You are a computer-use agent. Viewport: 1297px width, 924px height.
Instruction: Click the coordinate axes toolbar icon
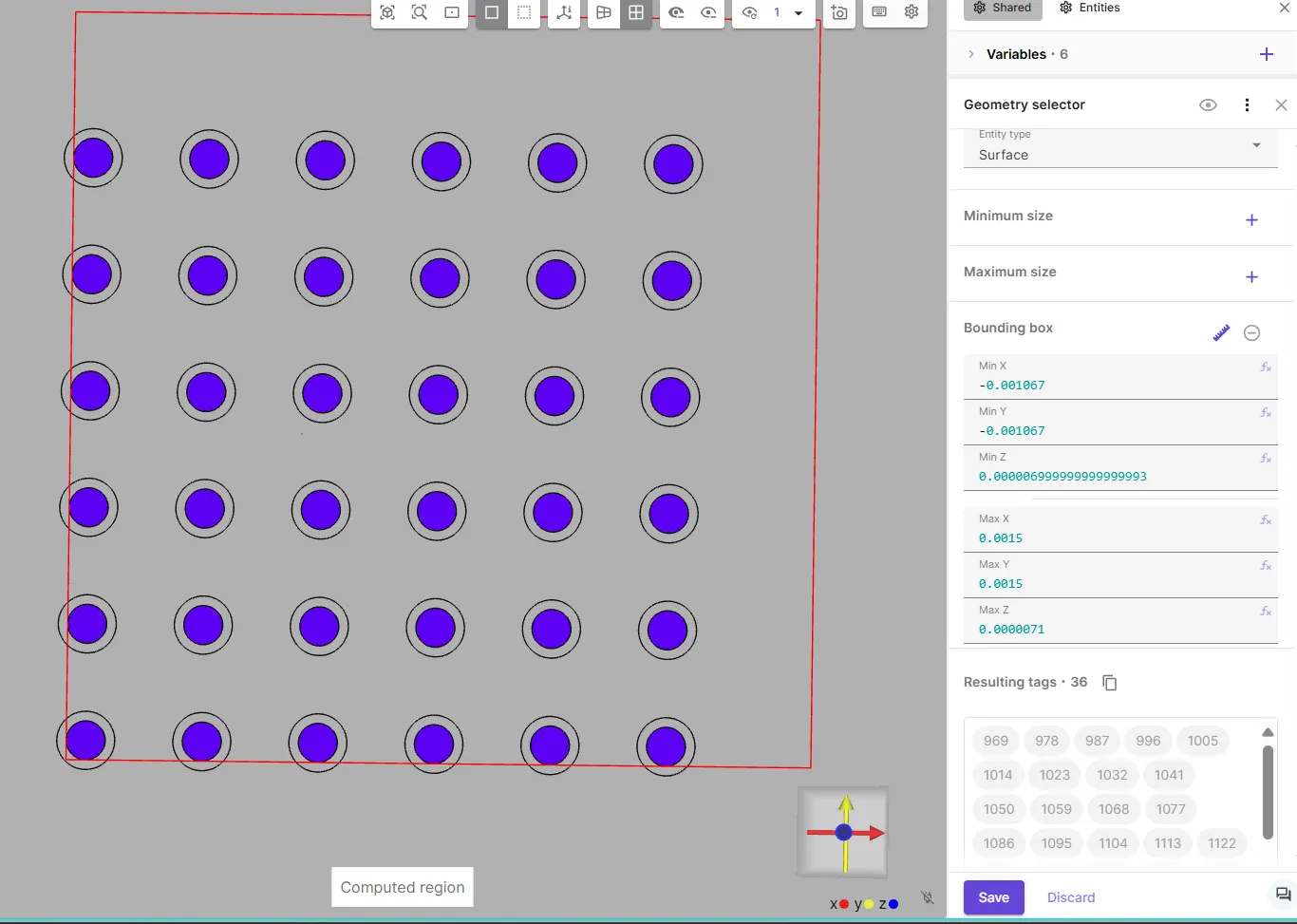click(x=564, y=12)
